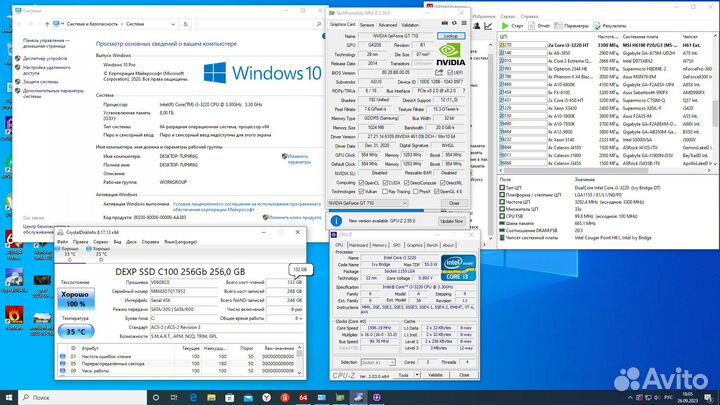
Task: Open GPU-Z hamburger menu icon
Action: coord(464,23)
